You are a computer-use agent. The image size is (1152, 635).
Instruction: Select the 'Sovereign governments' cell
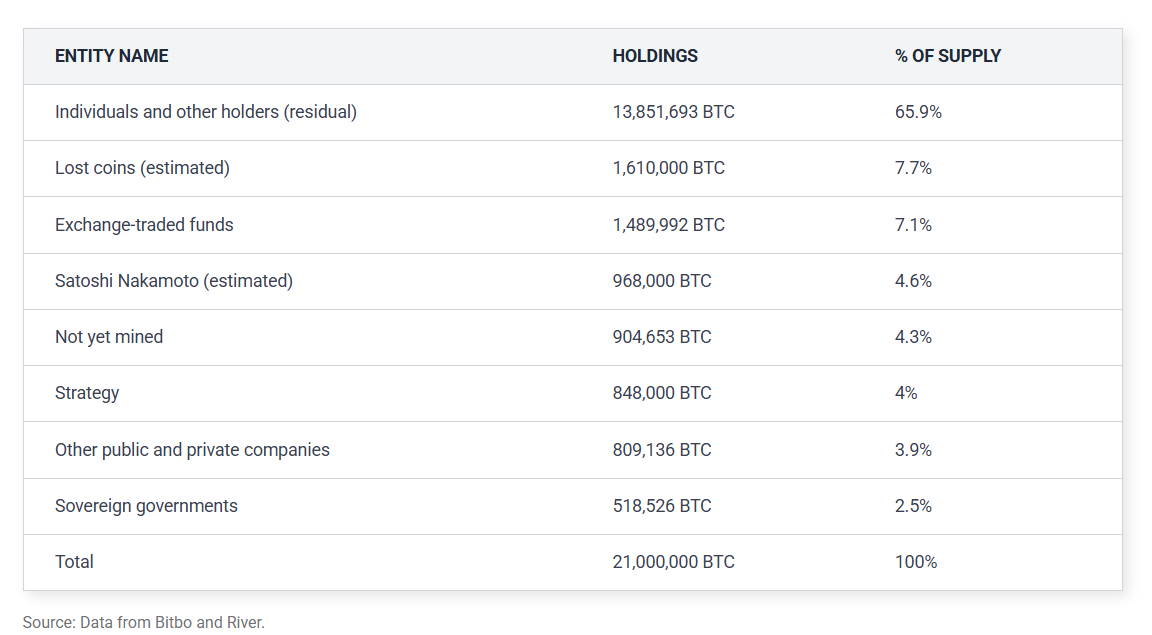tap(146, 506)
